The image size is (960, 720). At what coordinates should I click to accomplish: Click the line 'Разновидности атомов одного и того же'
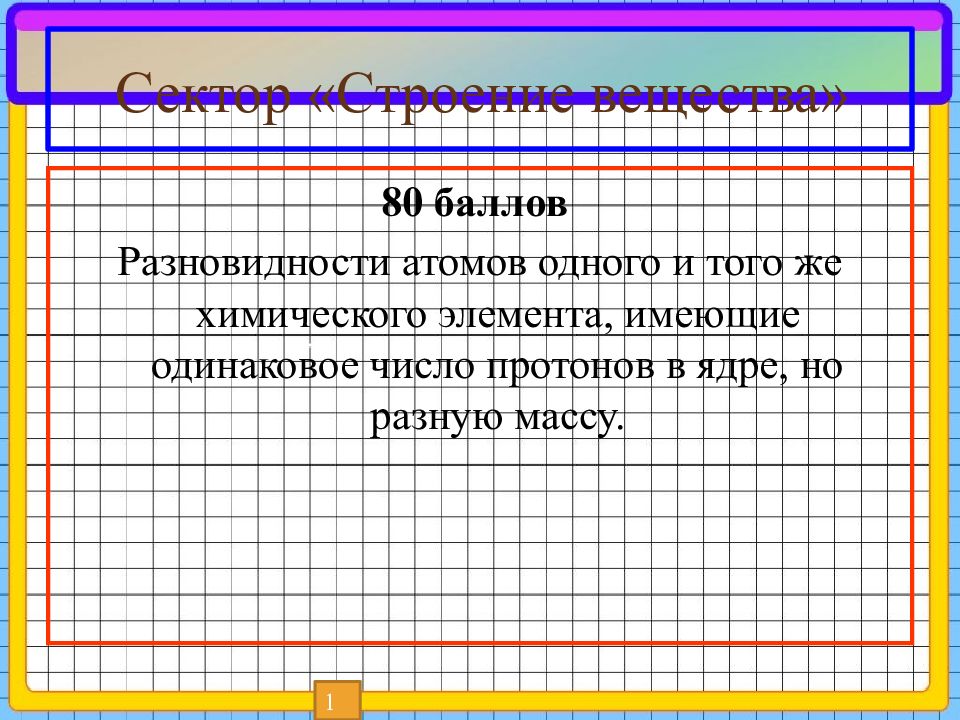click(x=479, y=263)
